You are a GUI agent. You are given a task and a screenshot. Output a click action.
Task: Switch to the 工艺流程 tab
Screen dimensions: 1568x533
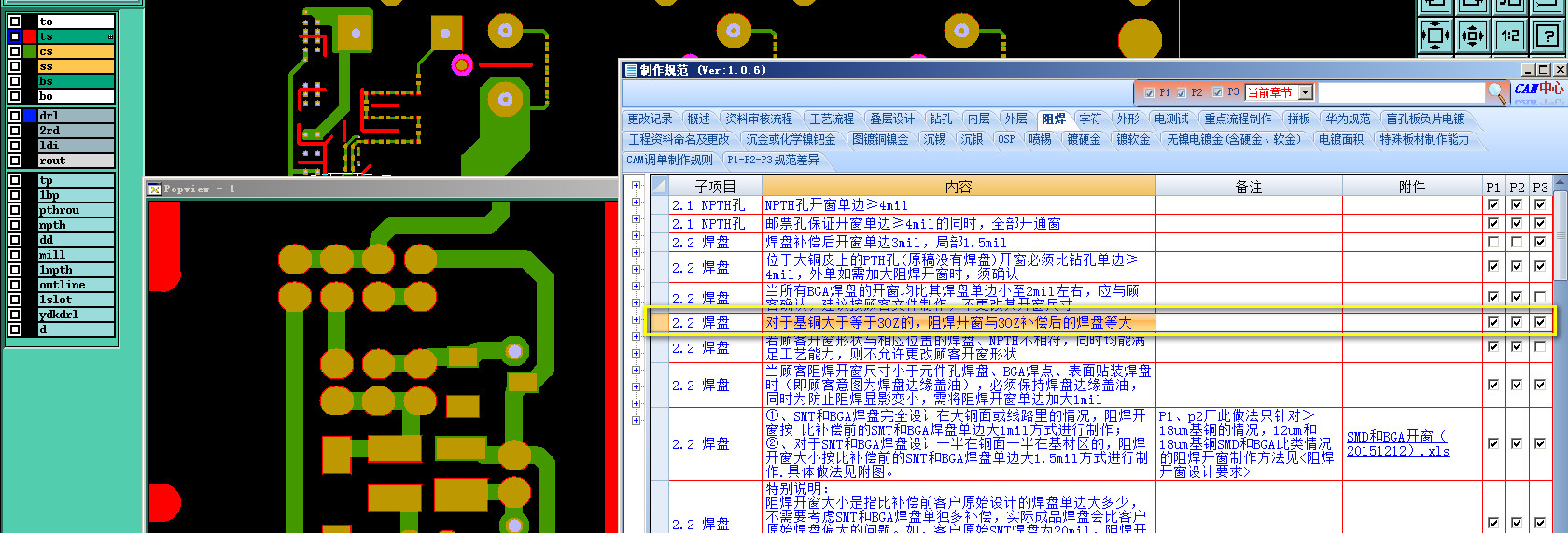tap(832, 119)
